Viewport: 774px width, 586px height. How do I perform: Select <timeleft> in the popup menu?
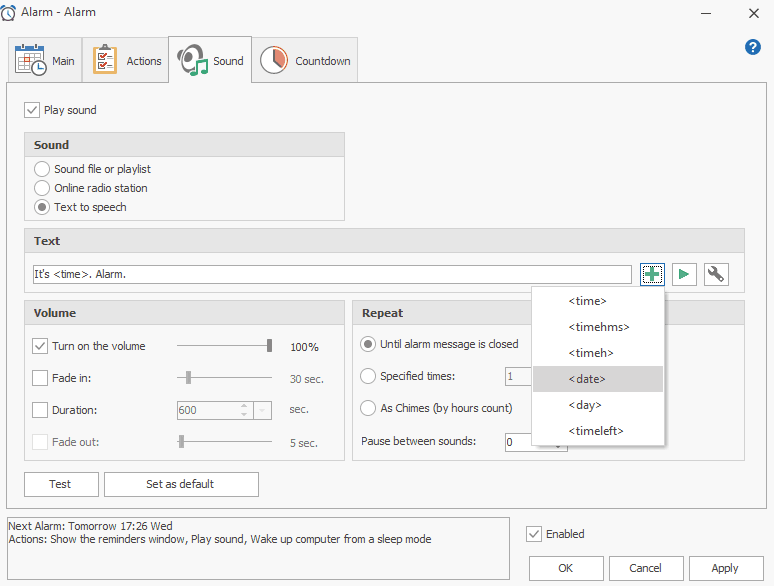pos(597,431)
